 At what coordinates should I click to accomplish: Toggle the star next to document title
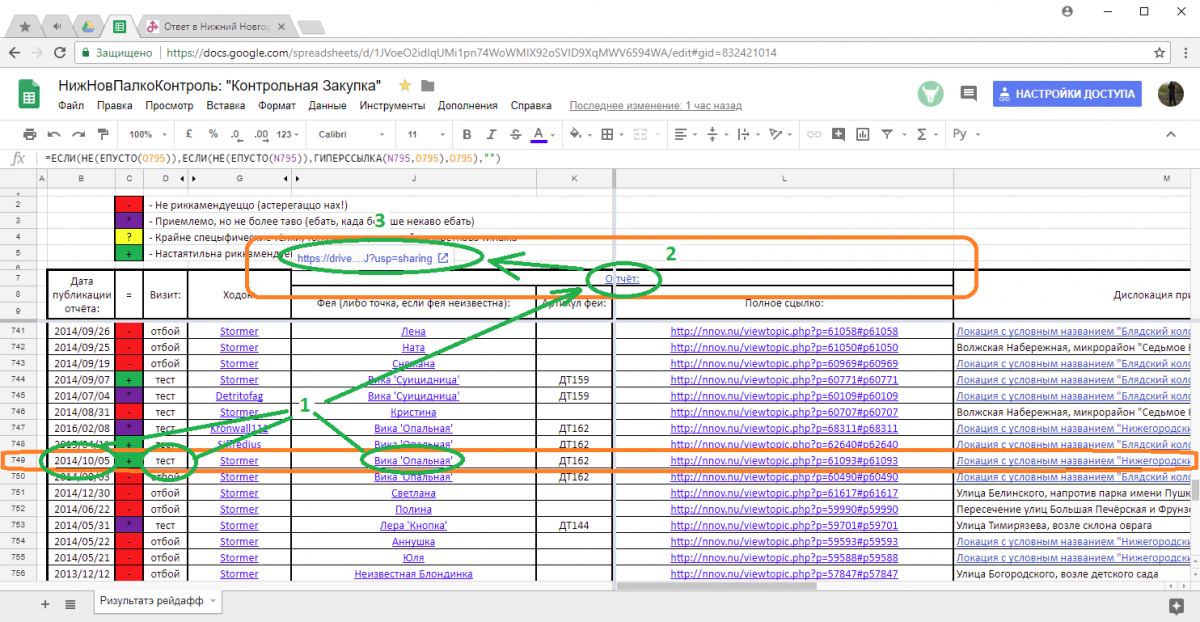coord(405,85)
